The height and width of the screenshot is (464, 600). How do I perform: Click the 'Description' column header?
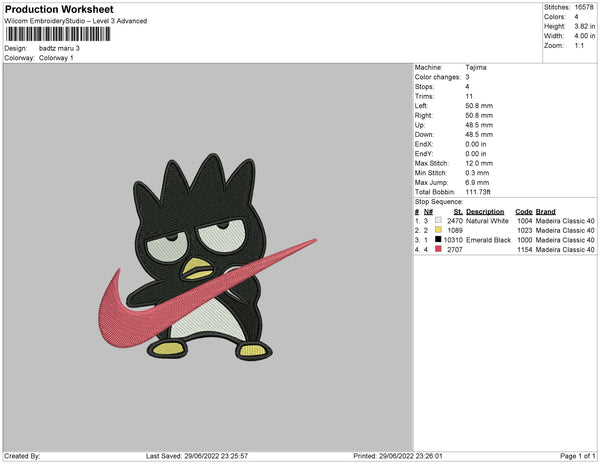point(485,212)
